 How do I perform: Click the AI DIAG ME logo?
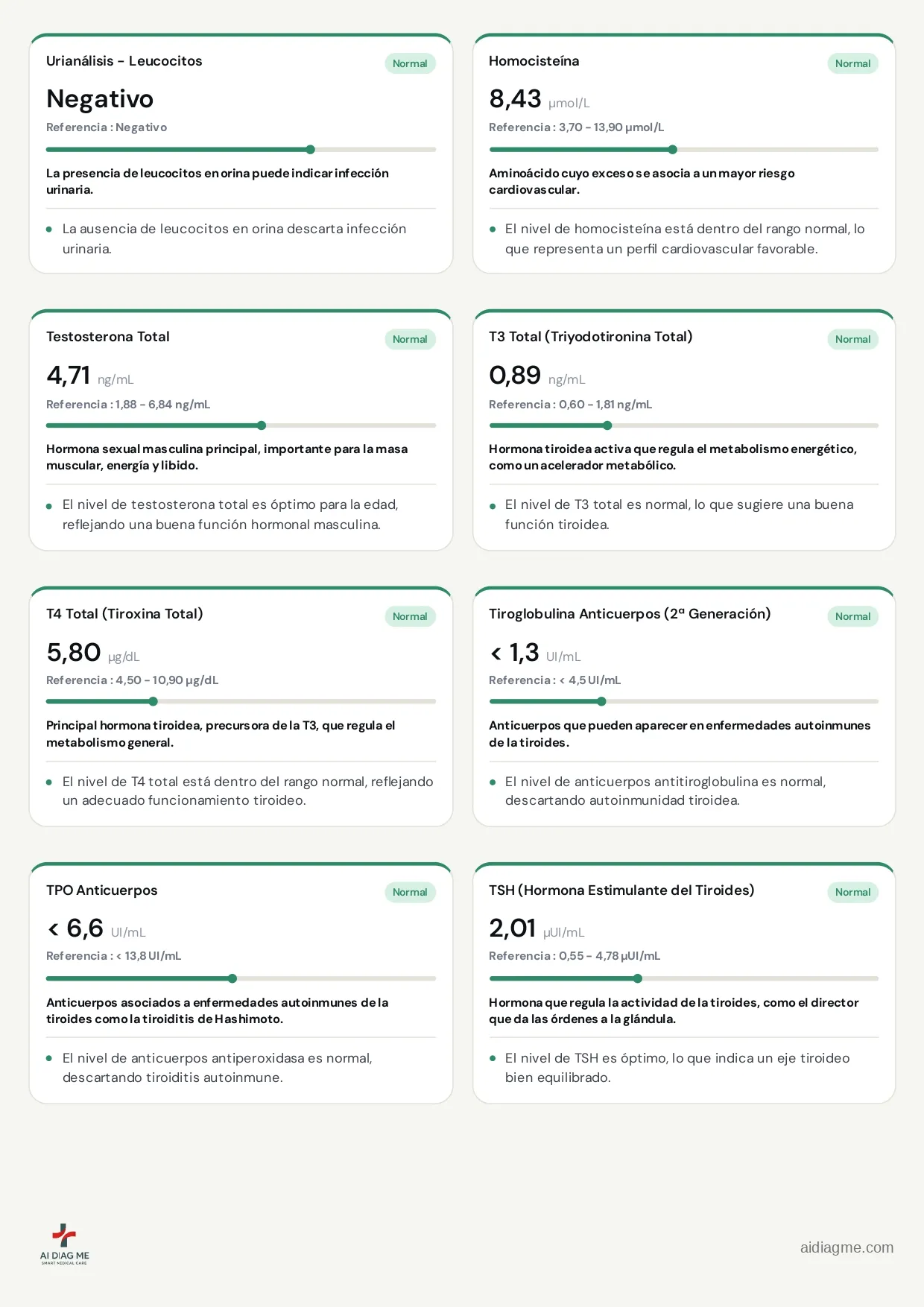point(65,1244)
